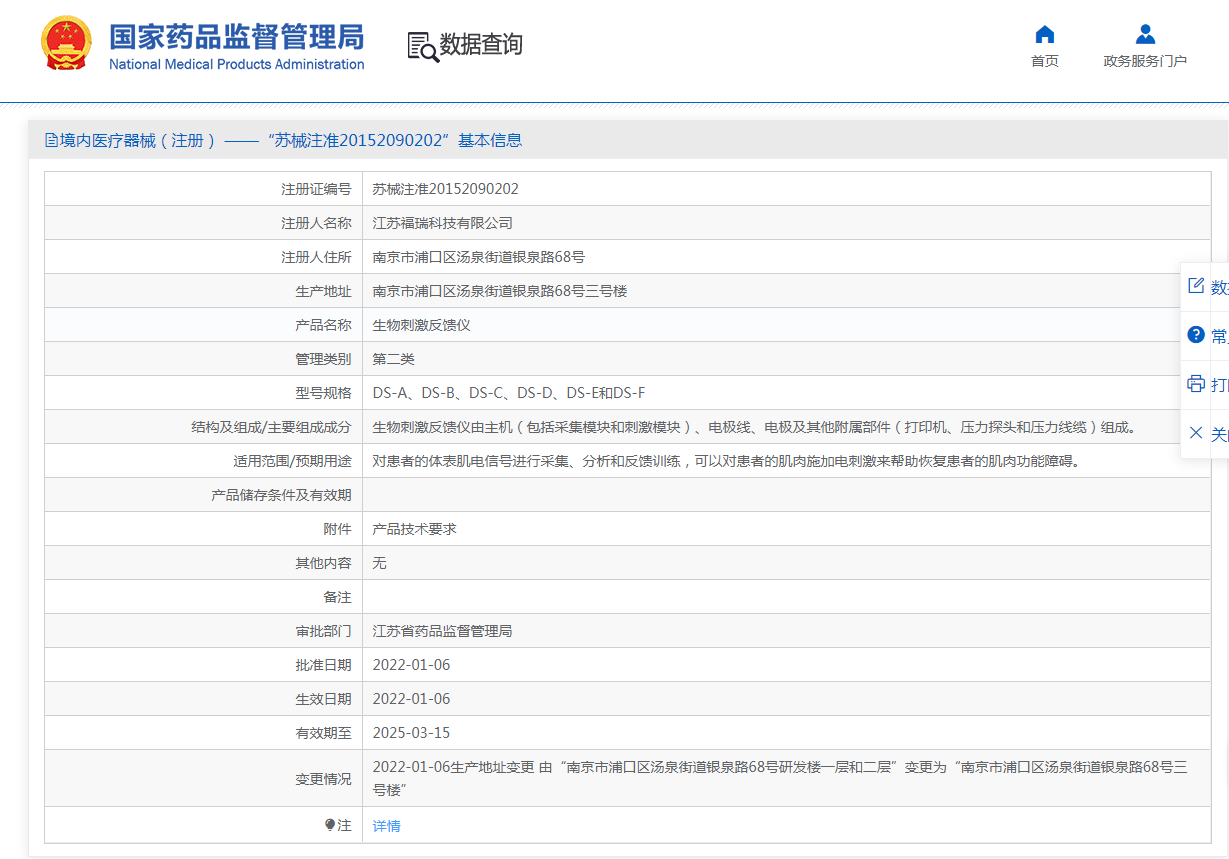Viewport: 1229px width, 859px height.
Task: Click the 生效日期 value 2022-01-06
Action: 412,699
